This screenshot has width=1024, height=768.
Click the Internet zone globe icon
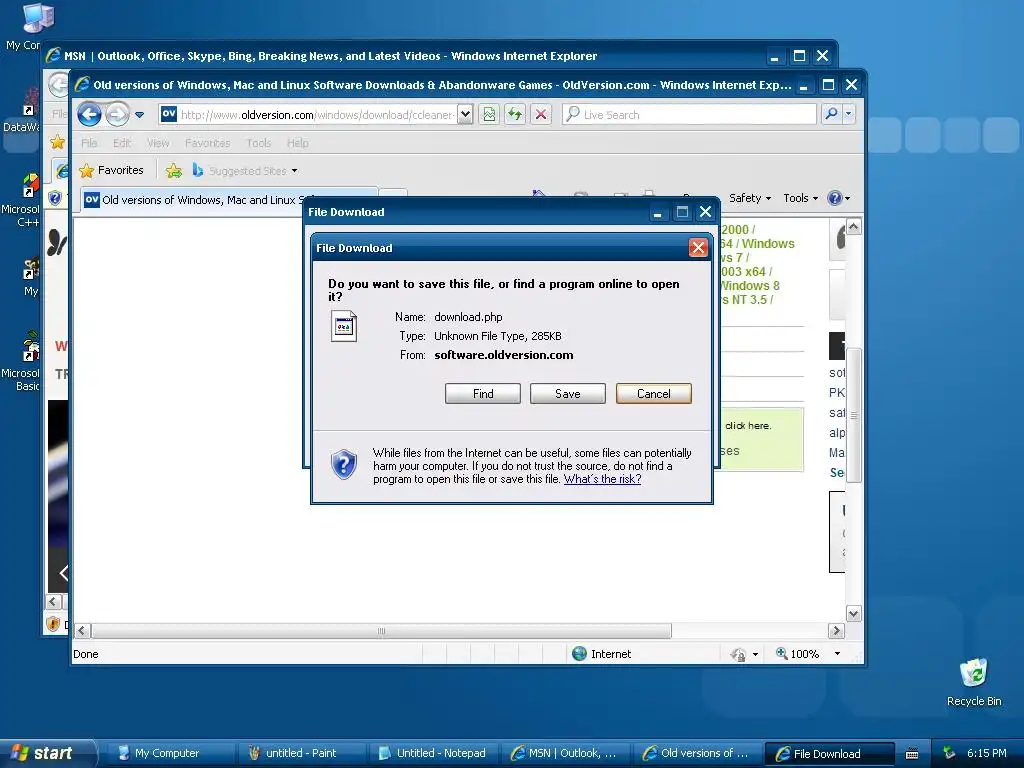click(579, 654)
